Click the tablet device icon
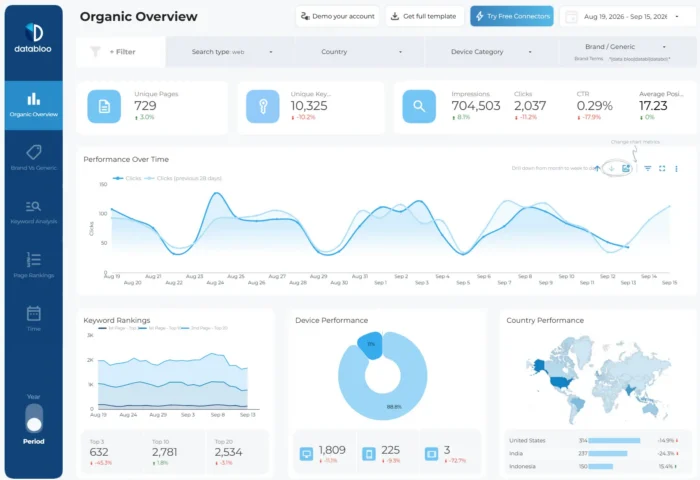The width and height of the screenshot is (700, 480). (x=431, y=454)
